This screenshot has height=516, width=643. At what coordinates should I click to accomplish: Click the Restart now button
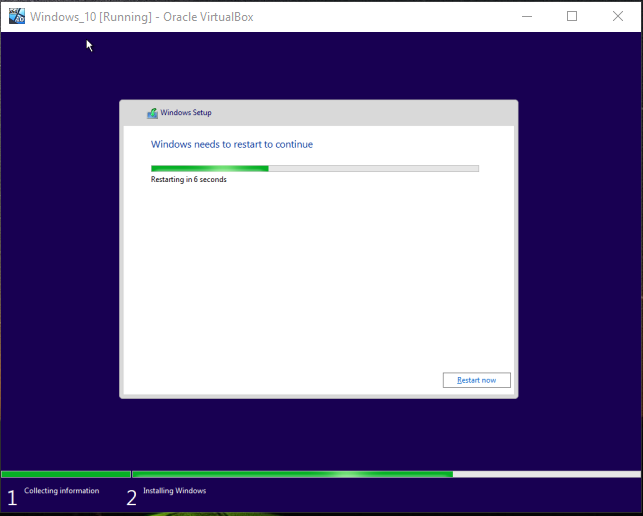(476, 380)
